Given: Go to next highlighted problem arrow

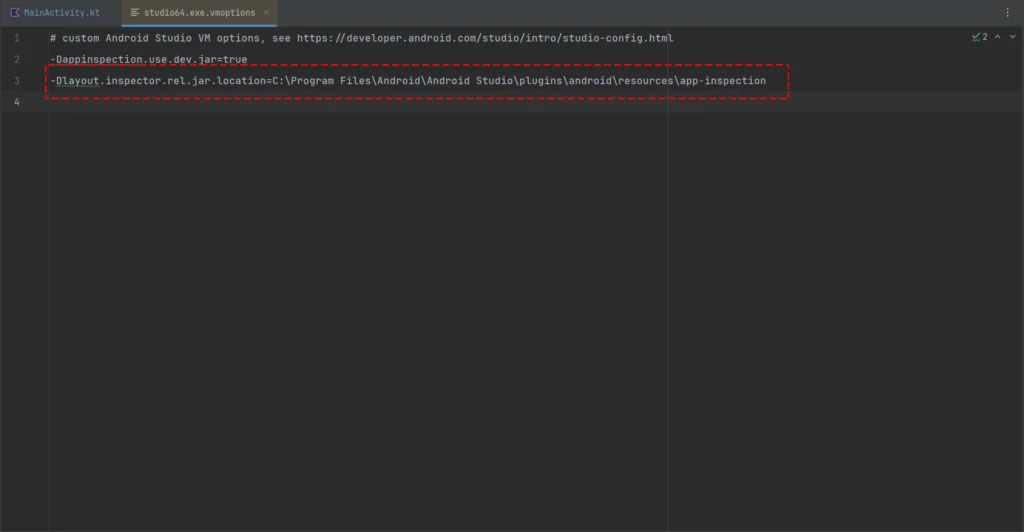Looking at the screenshot, I should tap(1012, 37).
